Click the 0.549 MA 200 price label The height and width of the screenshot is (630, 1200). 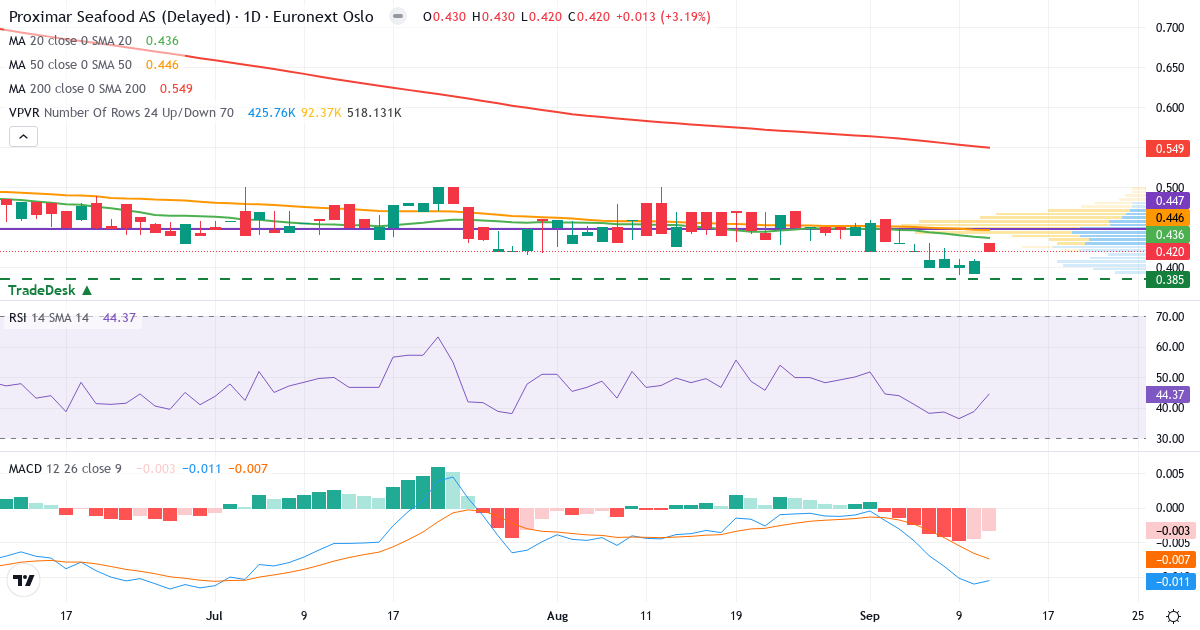pyautogui.click(x=1169, y=149)
